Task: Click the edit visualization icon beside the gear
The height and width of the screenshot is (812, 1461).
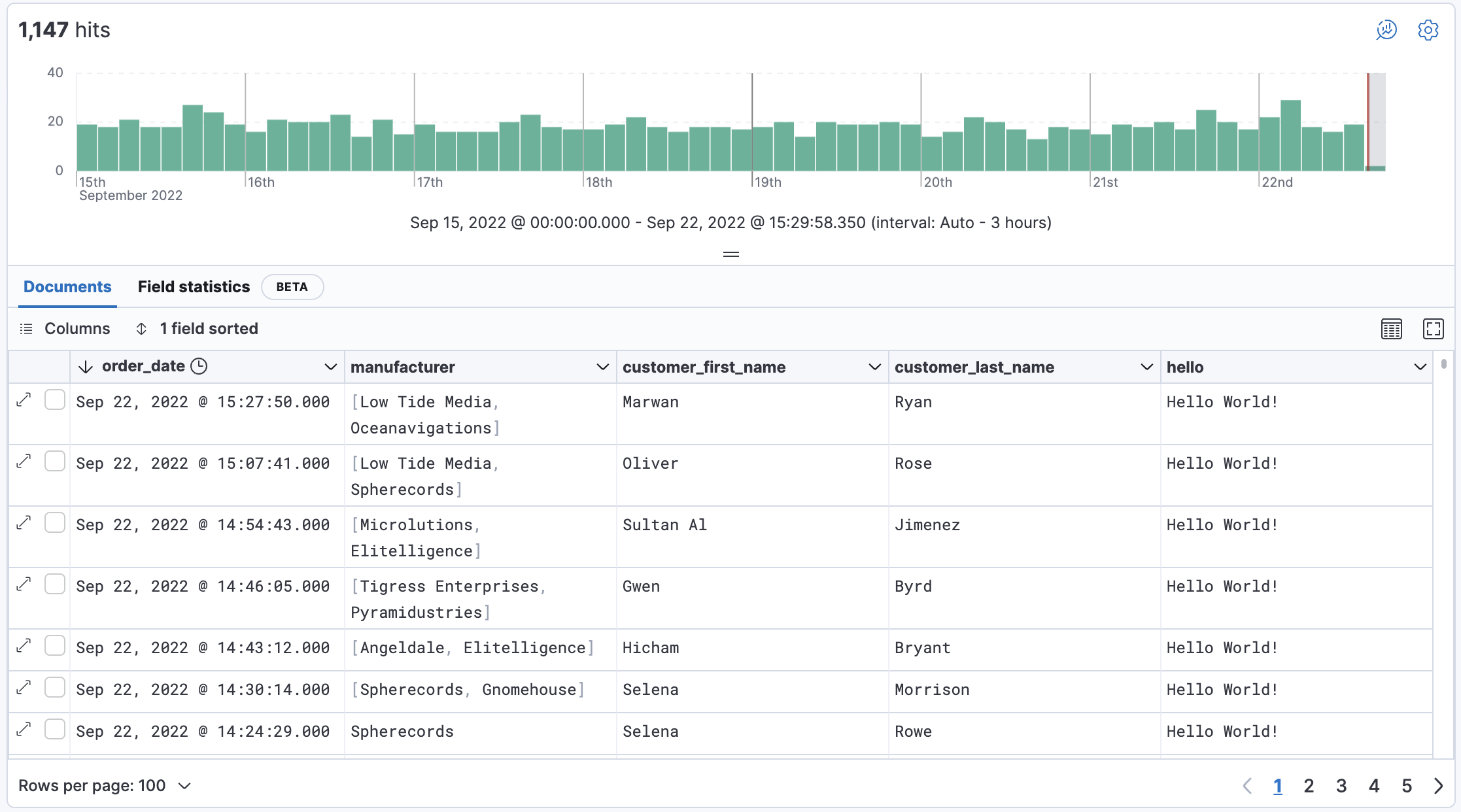Action: point(1386,30)
